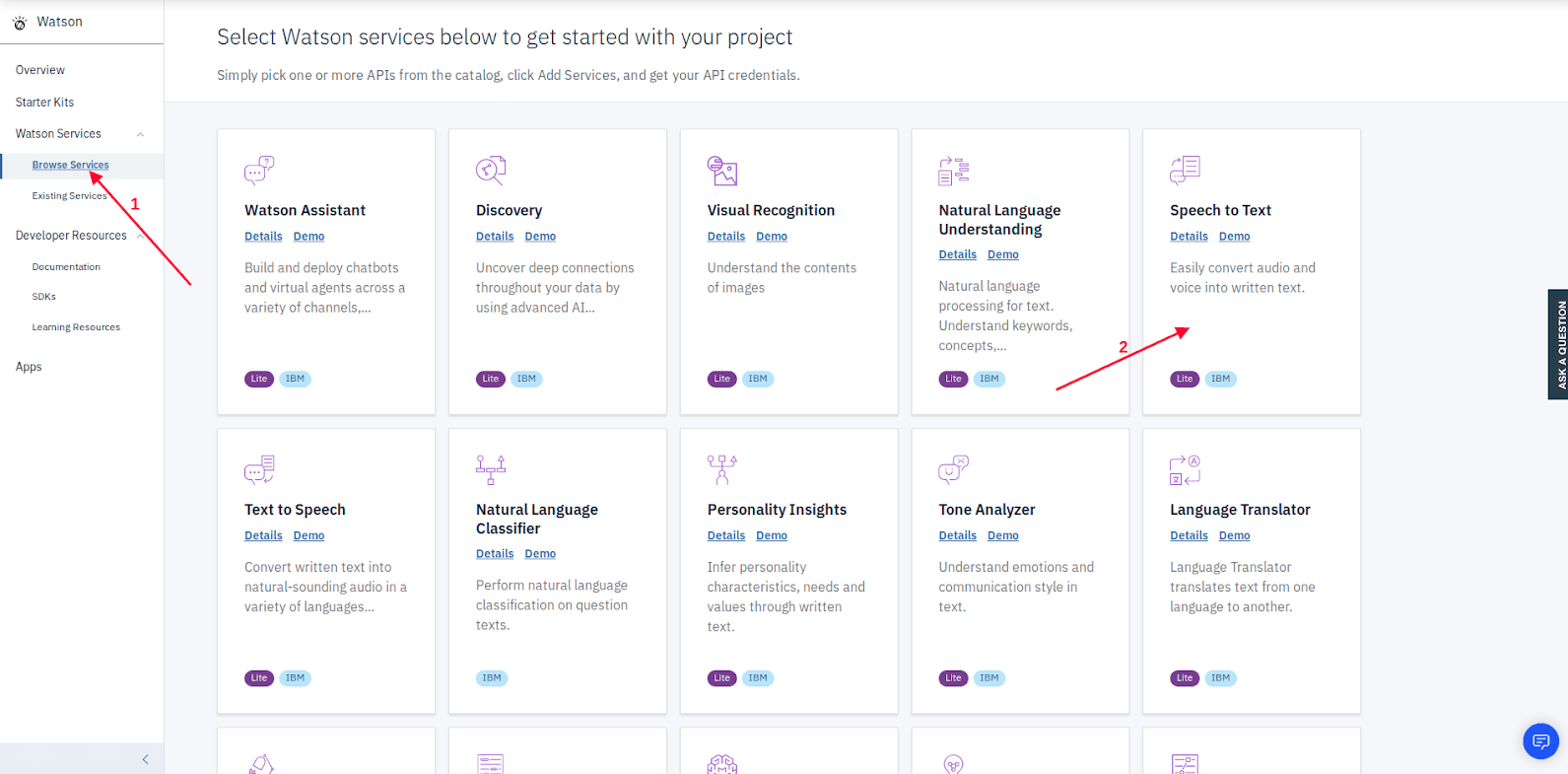Open Demo link for Discovery

(x=540, y=237)
